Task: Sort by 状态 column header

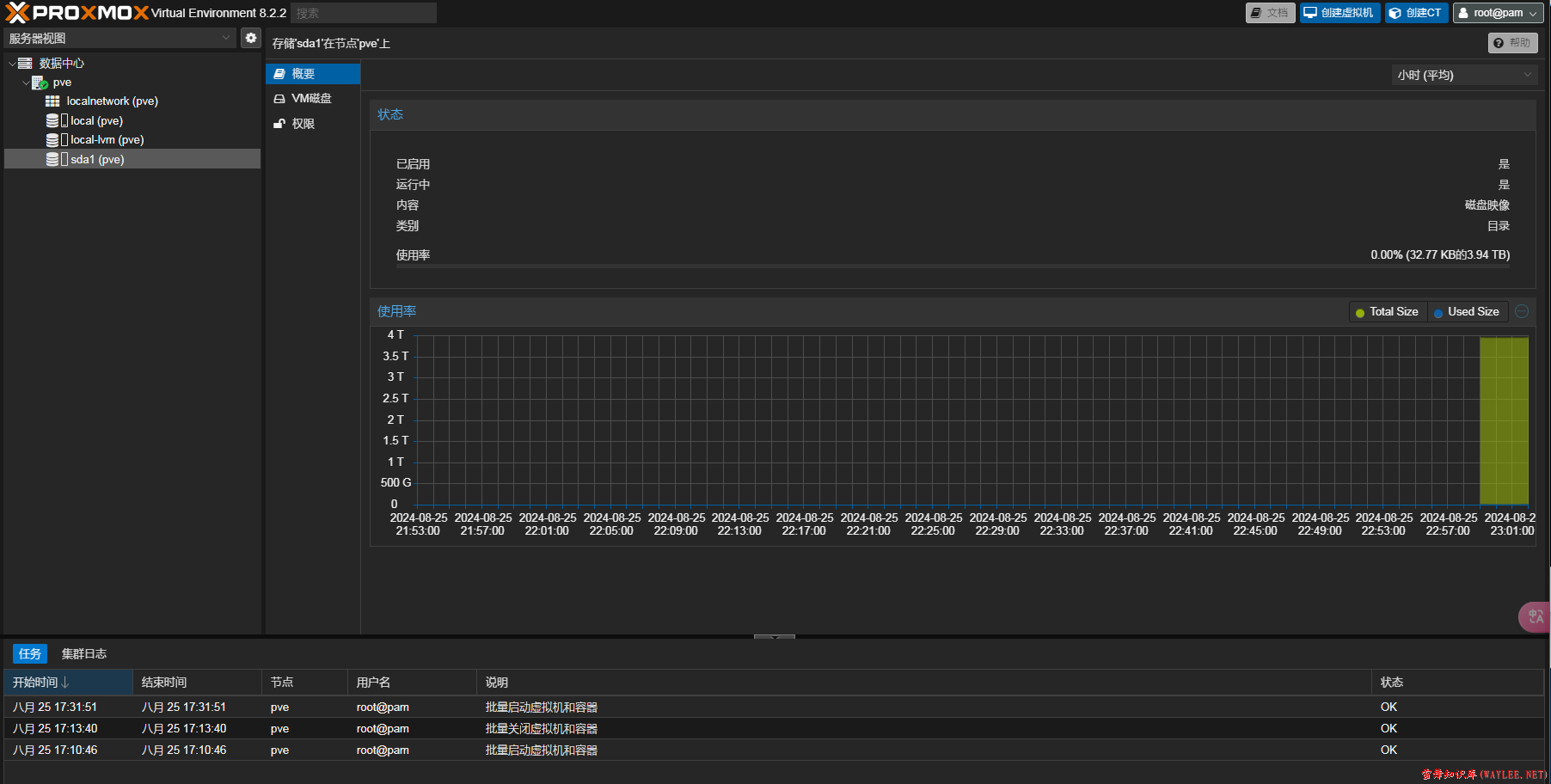Action: pyautogui.click(x=1457, y=683)
